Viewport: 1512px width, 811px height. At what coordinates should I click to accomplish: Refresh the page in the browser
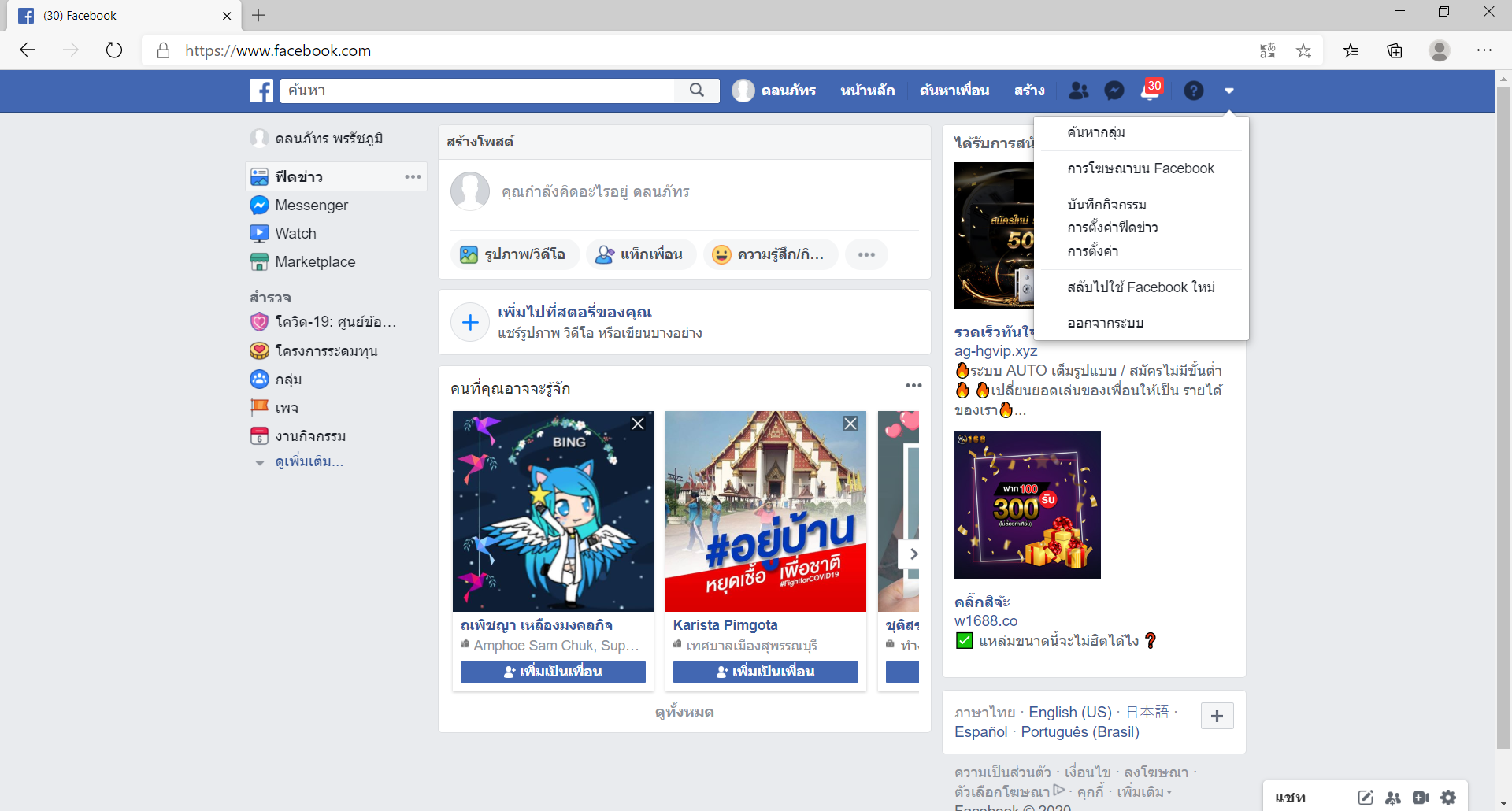click(114, 50)
